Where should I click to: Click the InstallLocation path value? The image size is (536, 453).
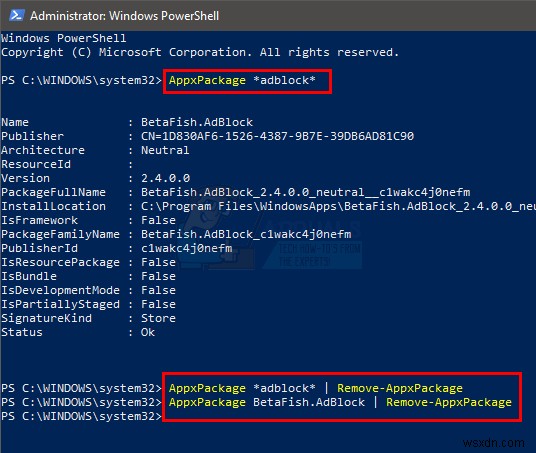(x=338, y=206)
